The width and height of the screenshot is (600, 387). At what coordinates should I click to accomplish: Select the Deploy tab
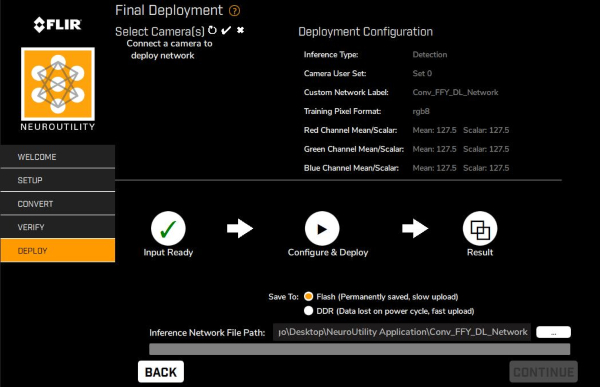click(x=58, y=250)
